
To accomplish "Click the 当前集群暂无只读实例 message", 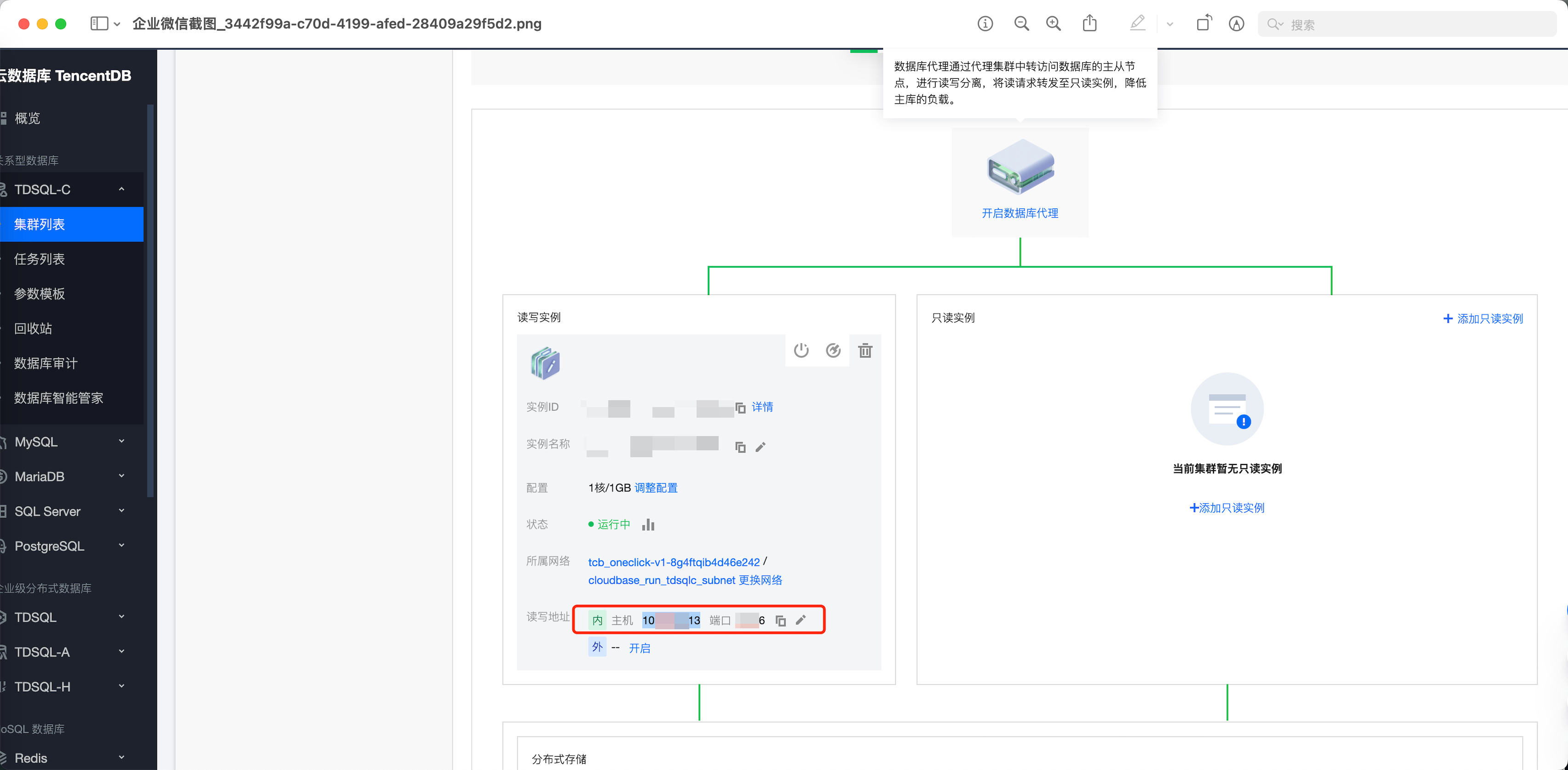I will pyautogui.click(x=1227, y=468).
